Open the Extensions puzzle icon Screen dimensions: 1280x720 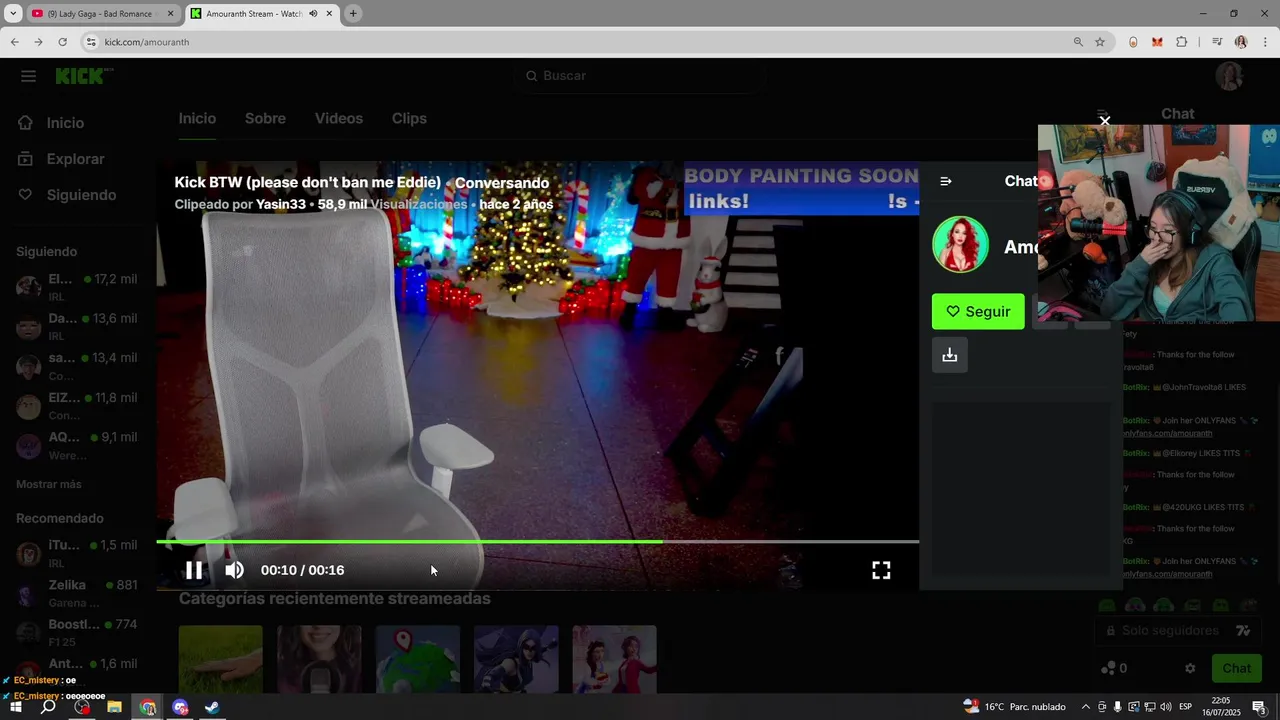click(x=1182, y=42)
